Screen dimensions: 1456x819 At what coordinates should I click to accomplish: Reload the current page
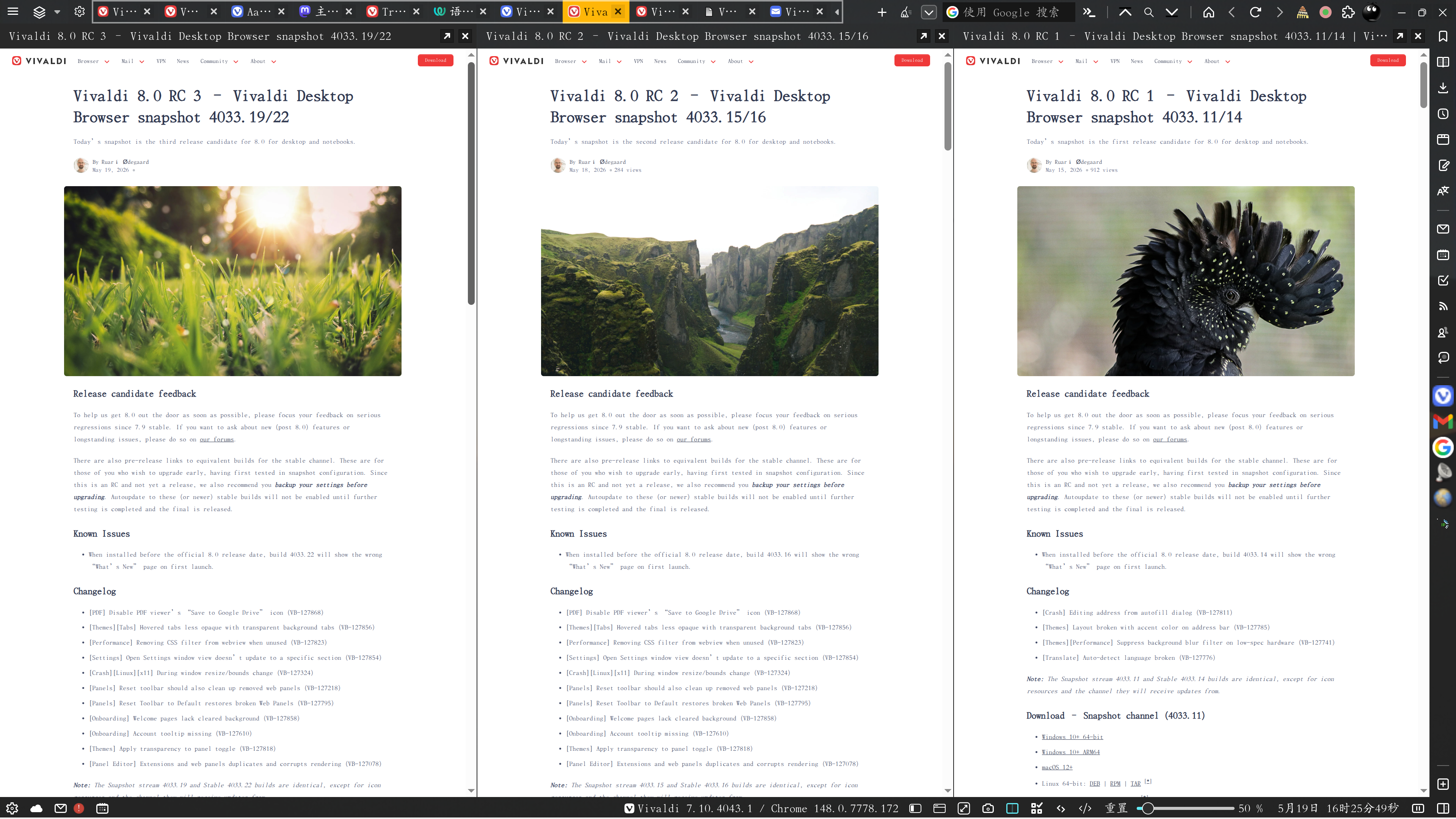[x=1255, y=12]
